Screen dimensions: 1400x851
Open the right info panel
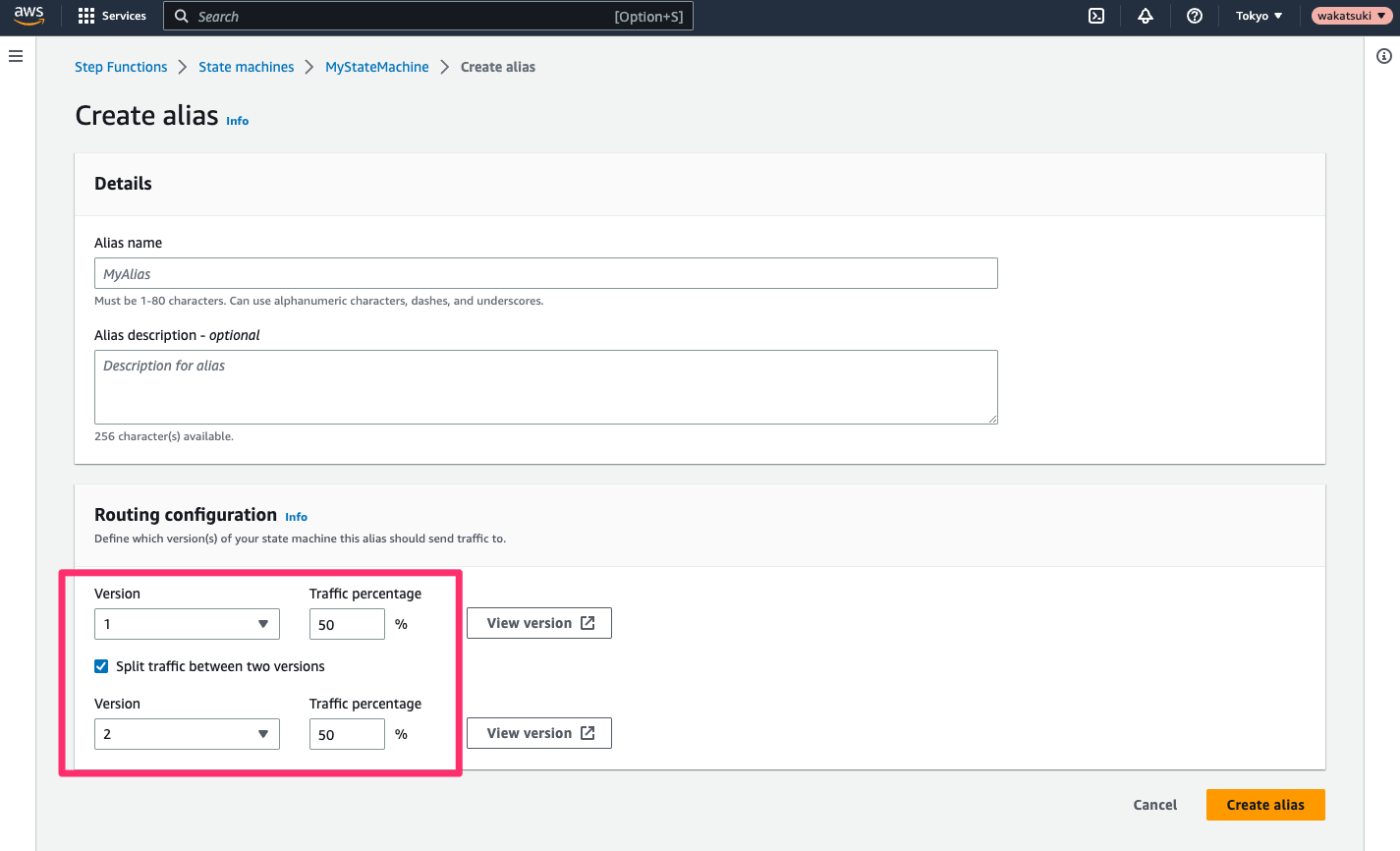click(1385, 56)
